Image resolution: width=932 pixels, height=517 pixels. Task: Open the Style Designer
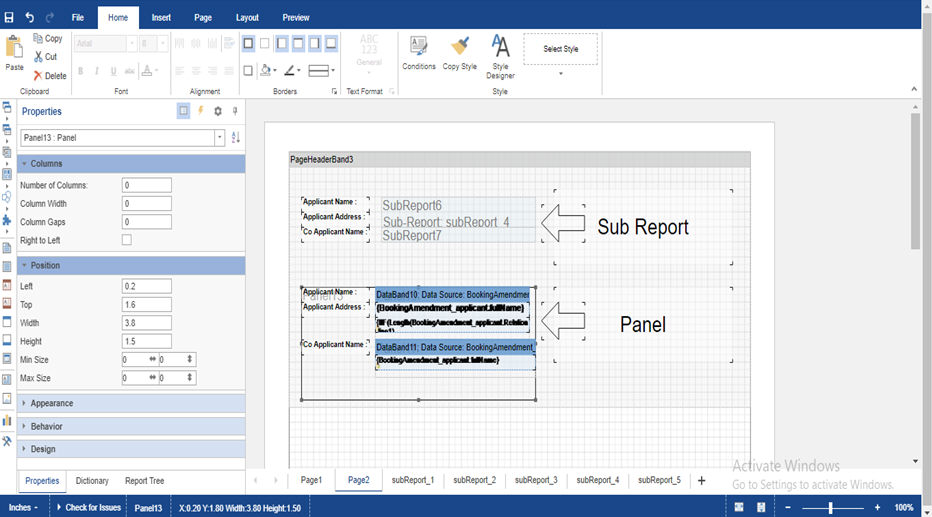click(x=500, y=57)
